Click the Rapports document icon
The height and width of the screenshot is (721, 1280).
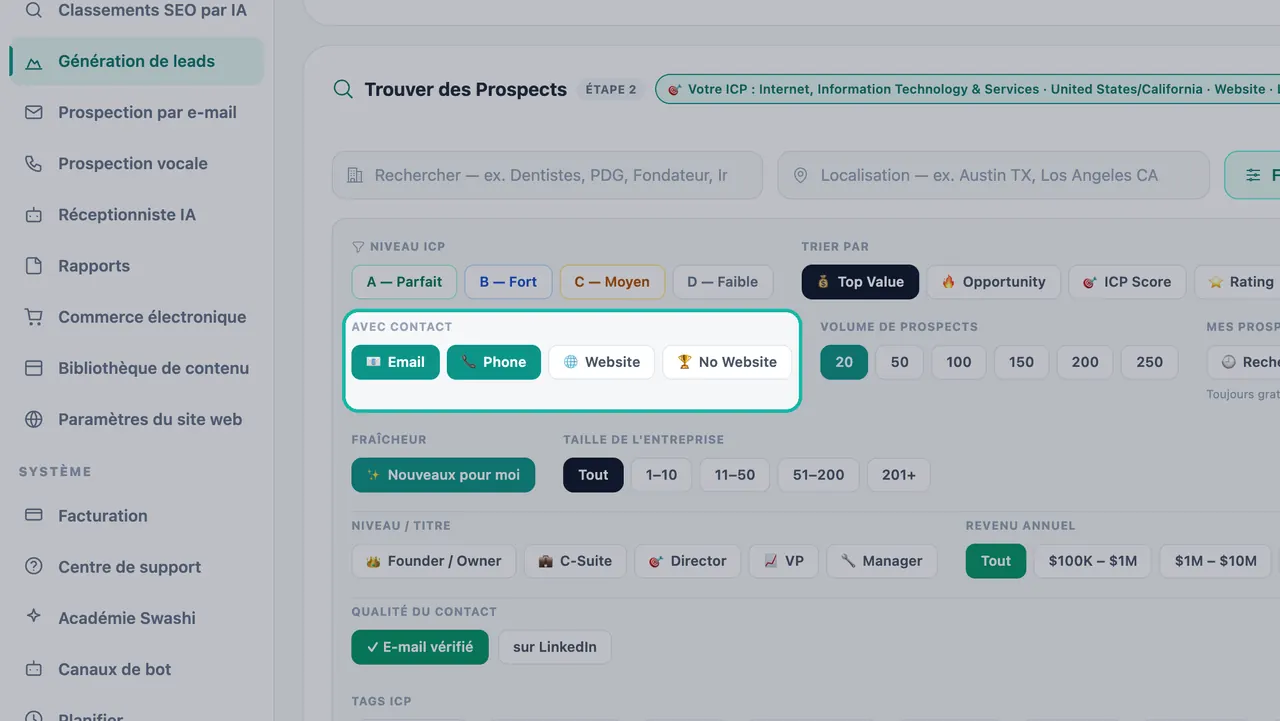pos(34,266)
